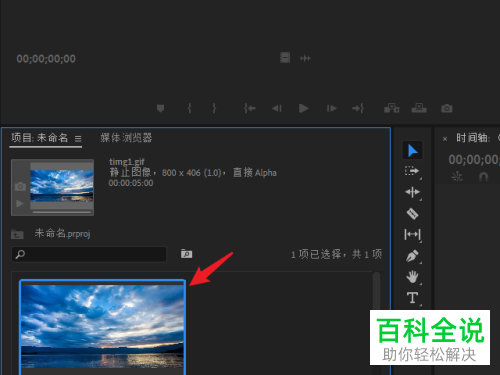Screen dimensions: 500x375
Task: Click the preview thumbnail scrub bar
Action: point(62,212)
